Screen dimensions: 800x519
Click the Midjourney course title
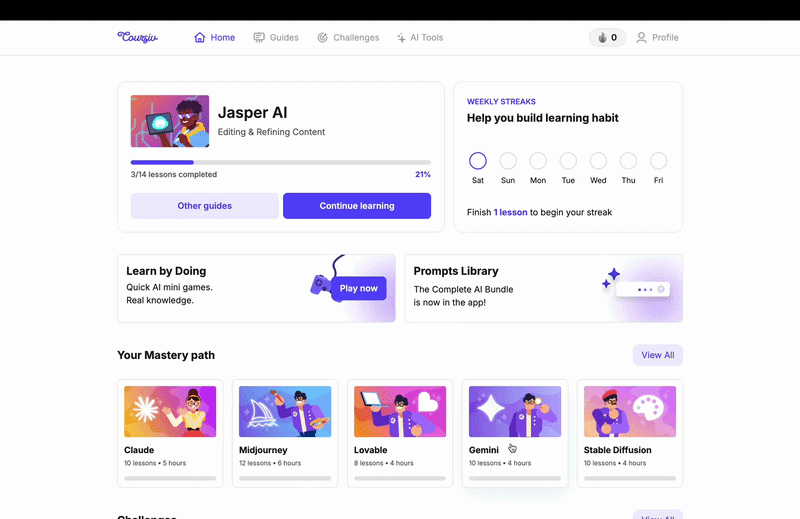263,450
